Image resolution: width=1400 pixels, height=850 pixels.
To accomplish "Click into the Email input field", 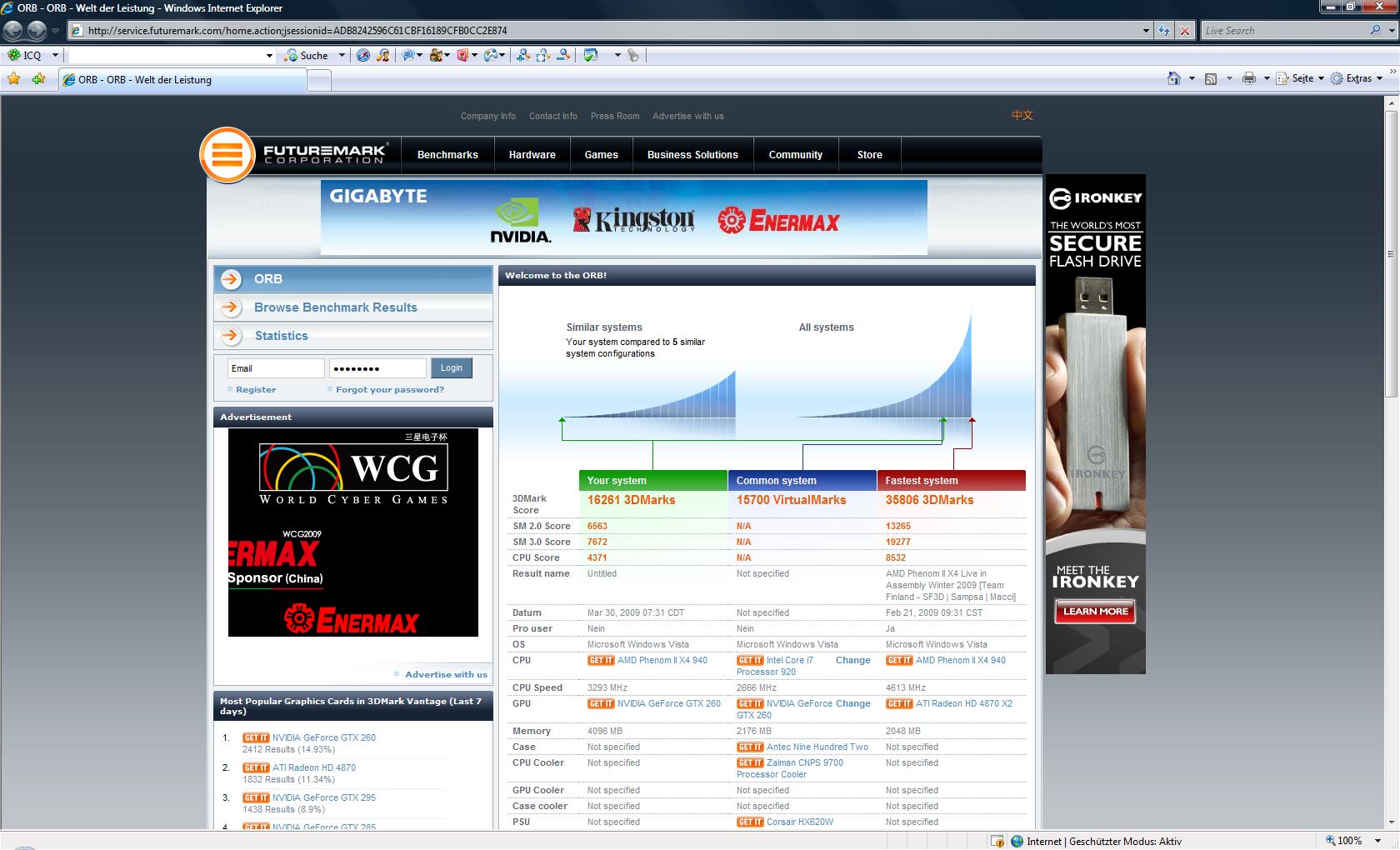I will point(276,368).
